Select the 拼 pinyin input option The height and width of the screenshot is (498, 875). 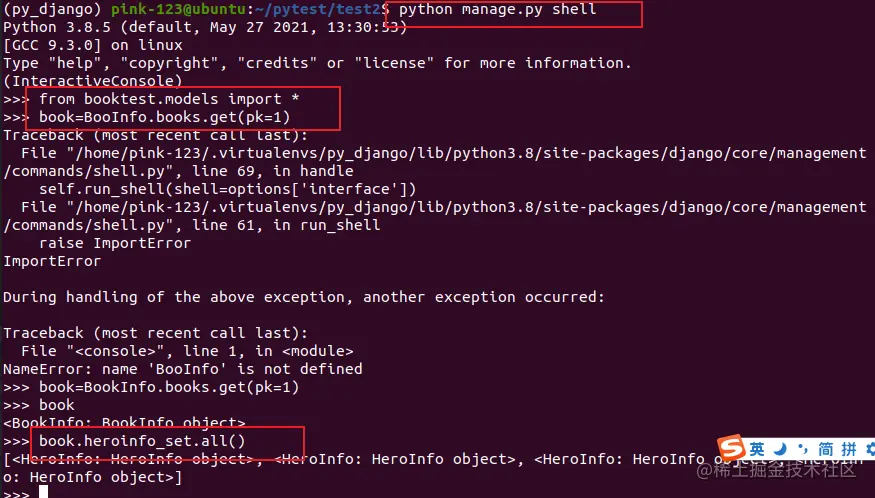pyautogui.click(x=849, y=449)
